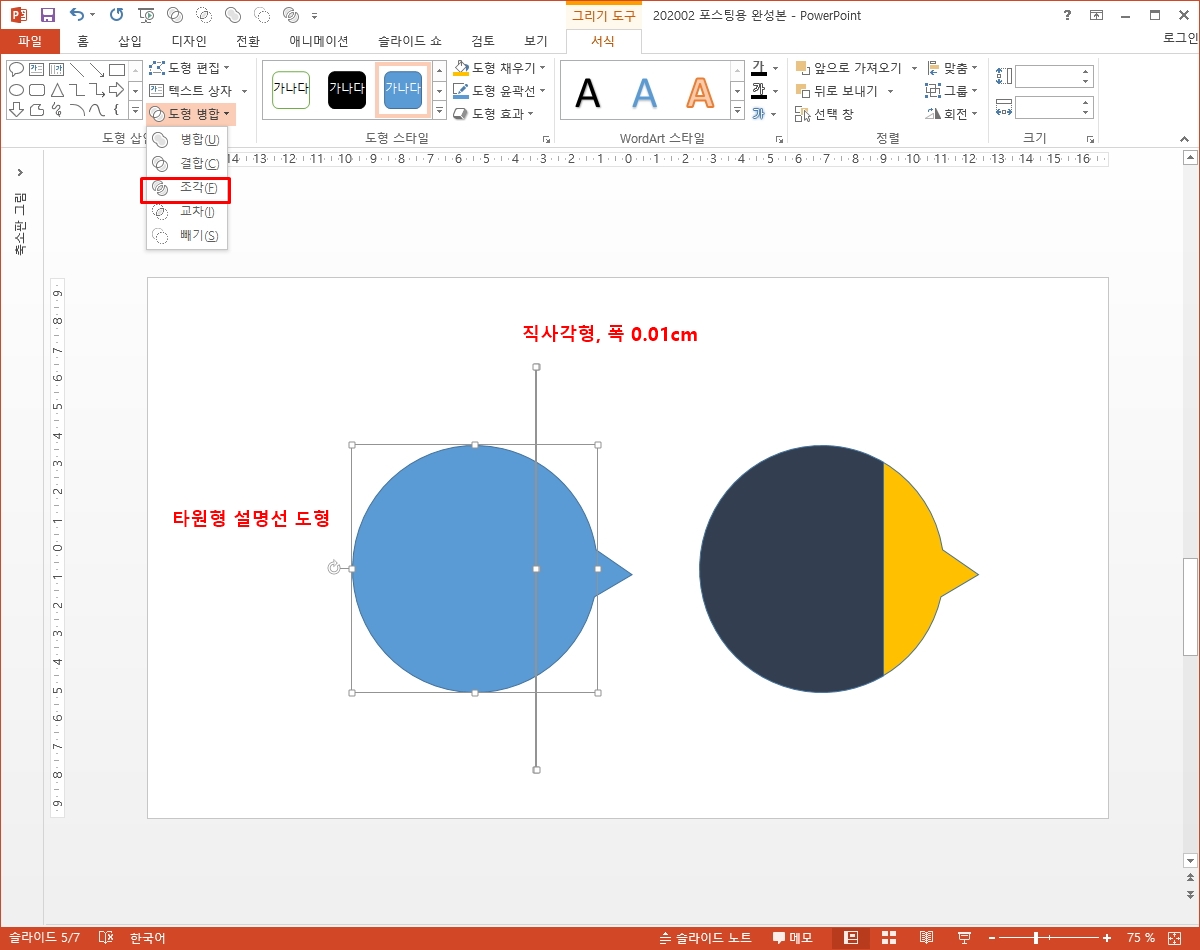Open the Insert (삽입) tab
1200x950 pixels.
pos(130,41)
